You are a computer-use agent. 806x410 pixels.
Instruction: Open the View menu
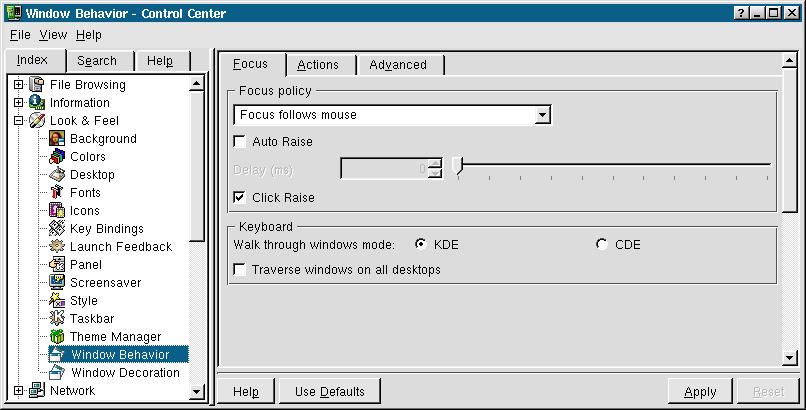click(53, 35)
